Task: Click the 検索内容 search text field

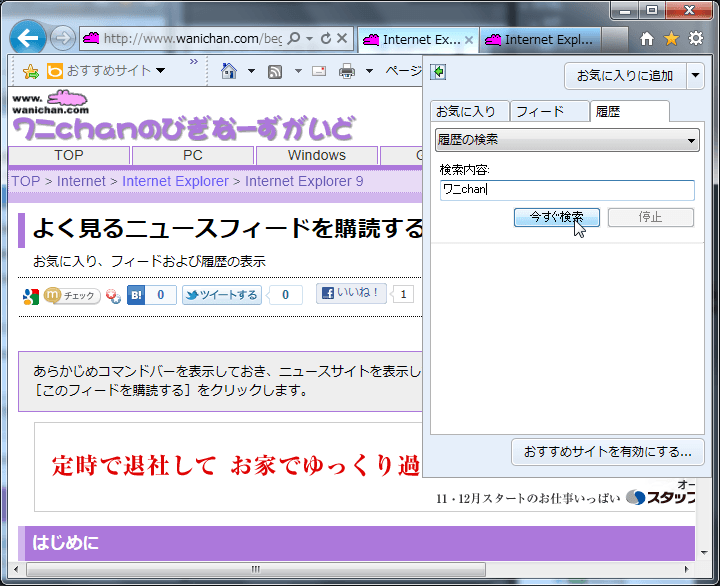Action: tap(567, 190)
